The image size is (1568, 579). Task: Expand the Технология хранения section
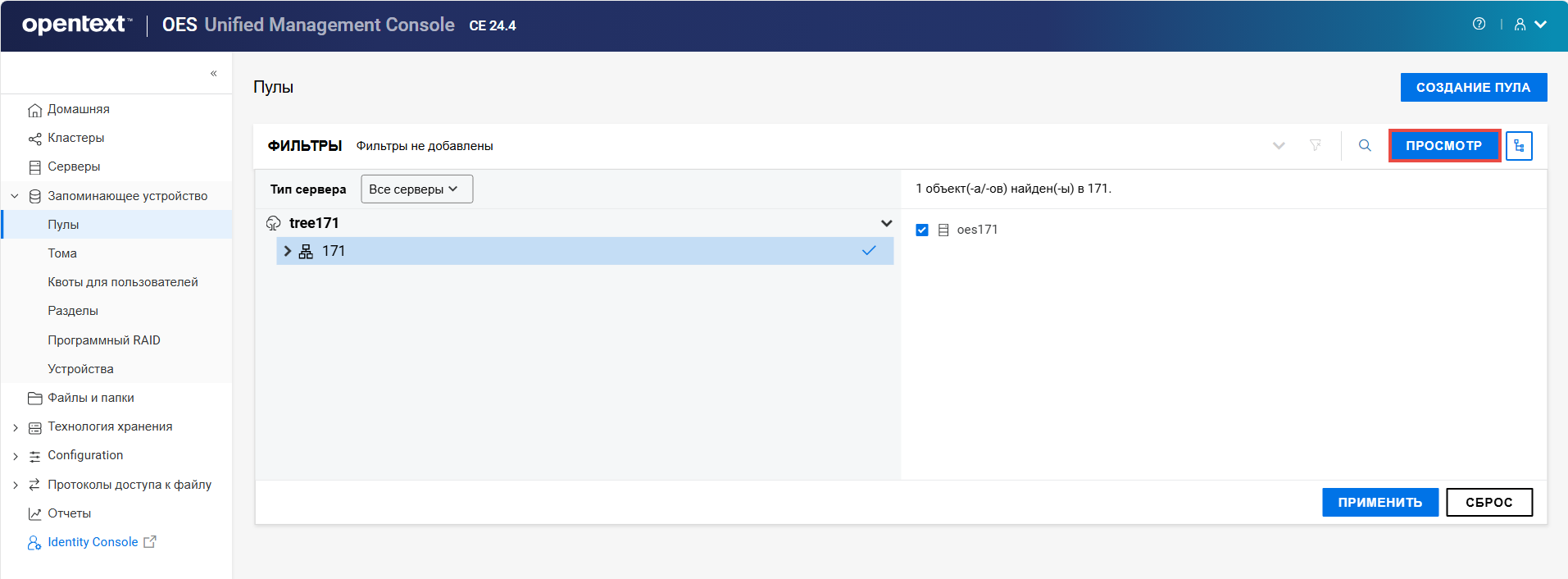click(x=16, y=427)
